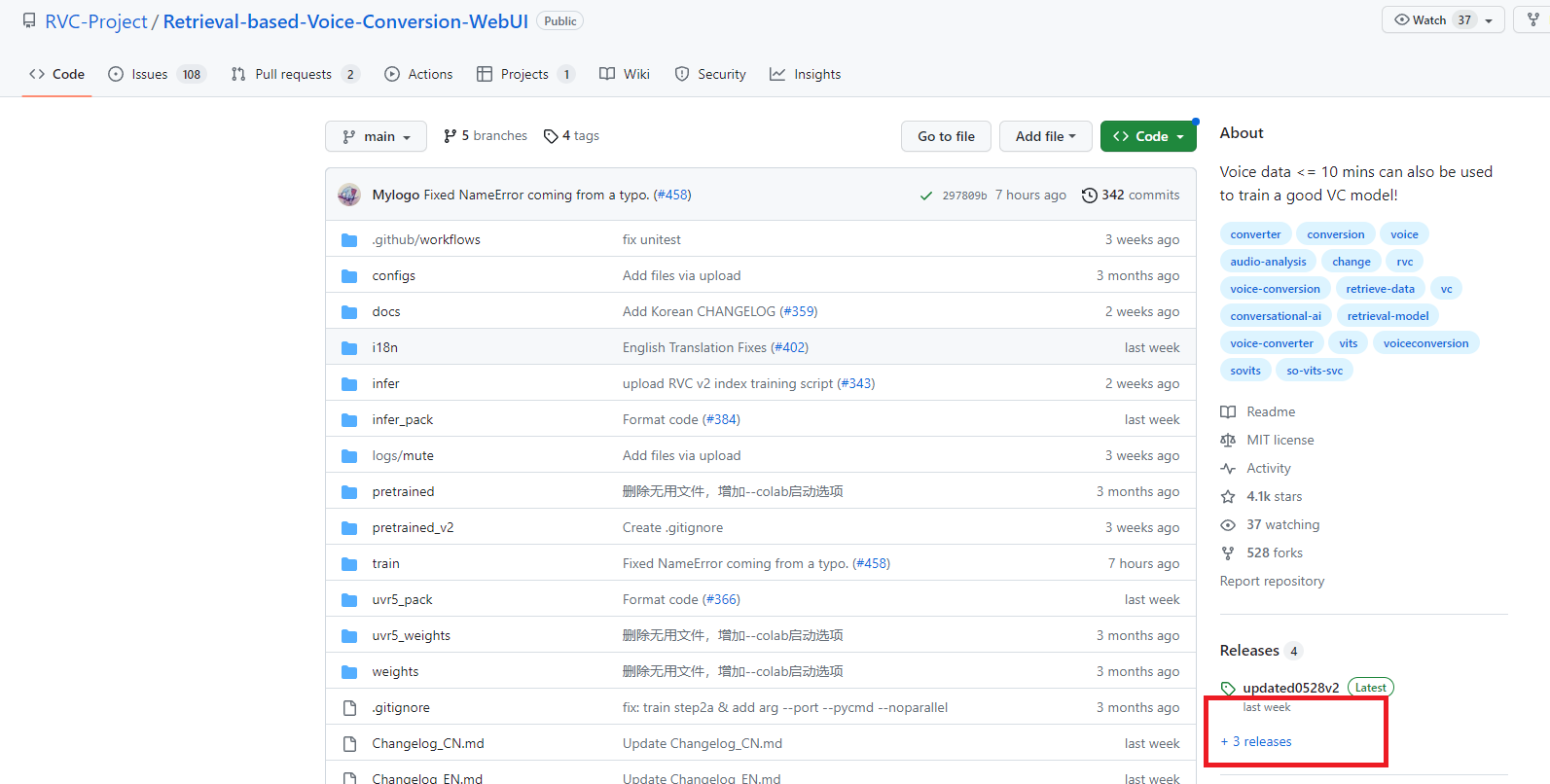This screenshot has width=1550, height=784.
Task: Click Report repository link
Action: (x=1272, y=581)
